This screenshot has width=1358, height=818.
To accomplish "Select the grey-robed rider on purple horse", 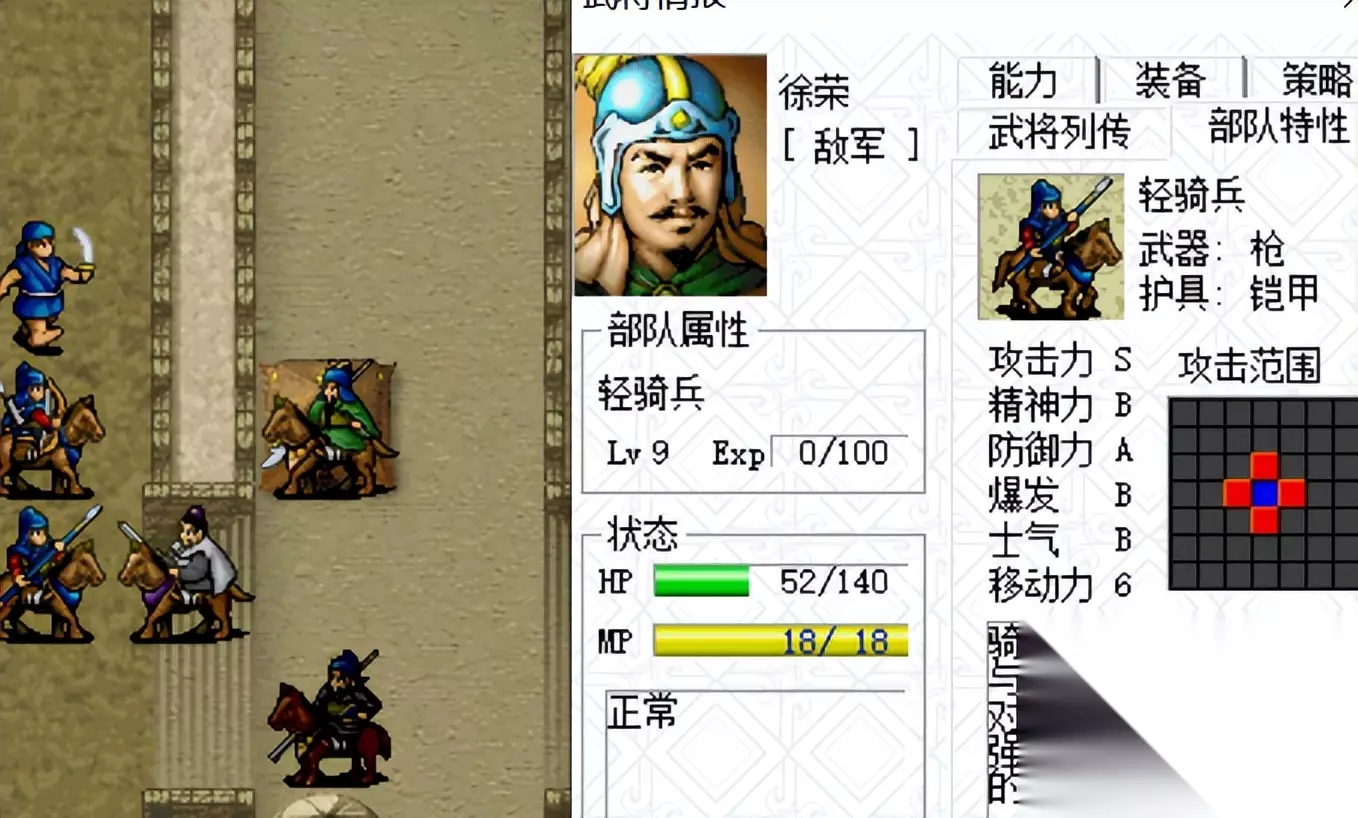I will click(x=185, y=572).
